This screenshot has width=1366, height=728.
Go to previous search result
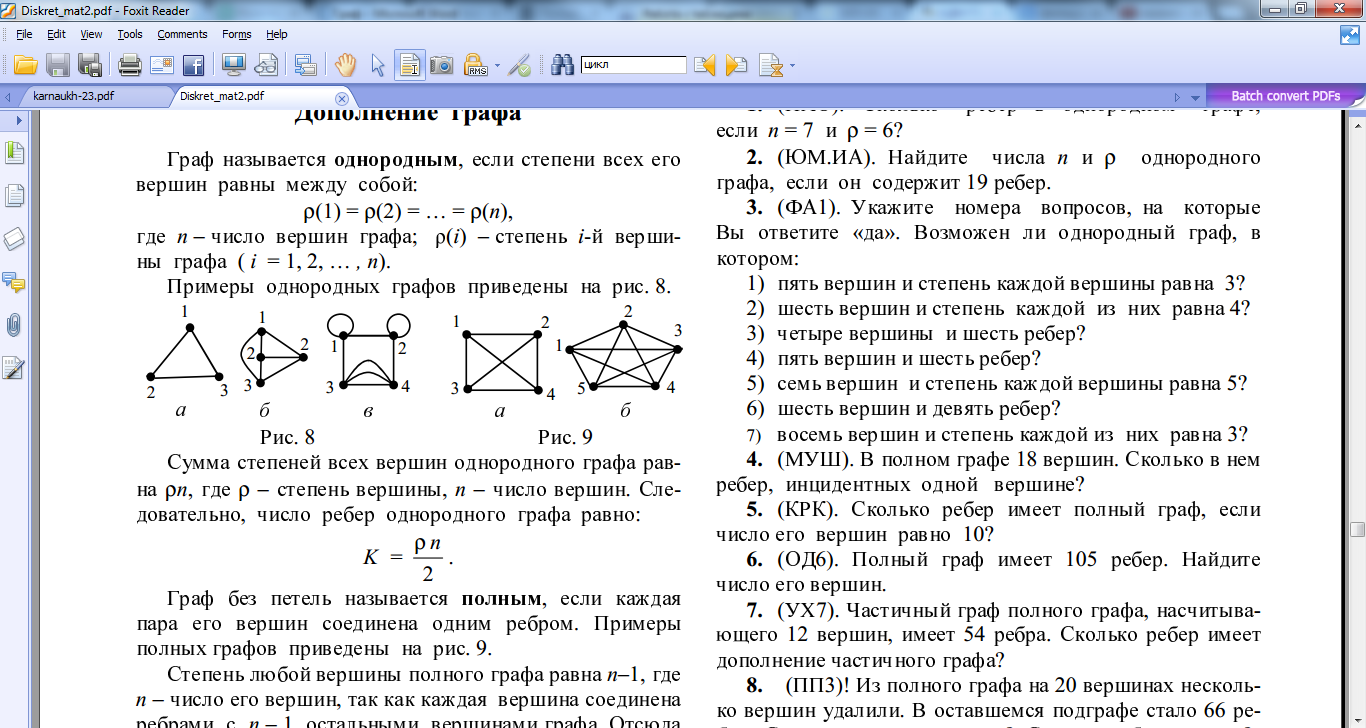click(x=705, y=65)
